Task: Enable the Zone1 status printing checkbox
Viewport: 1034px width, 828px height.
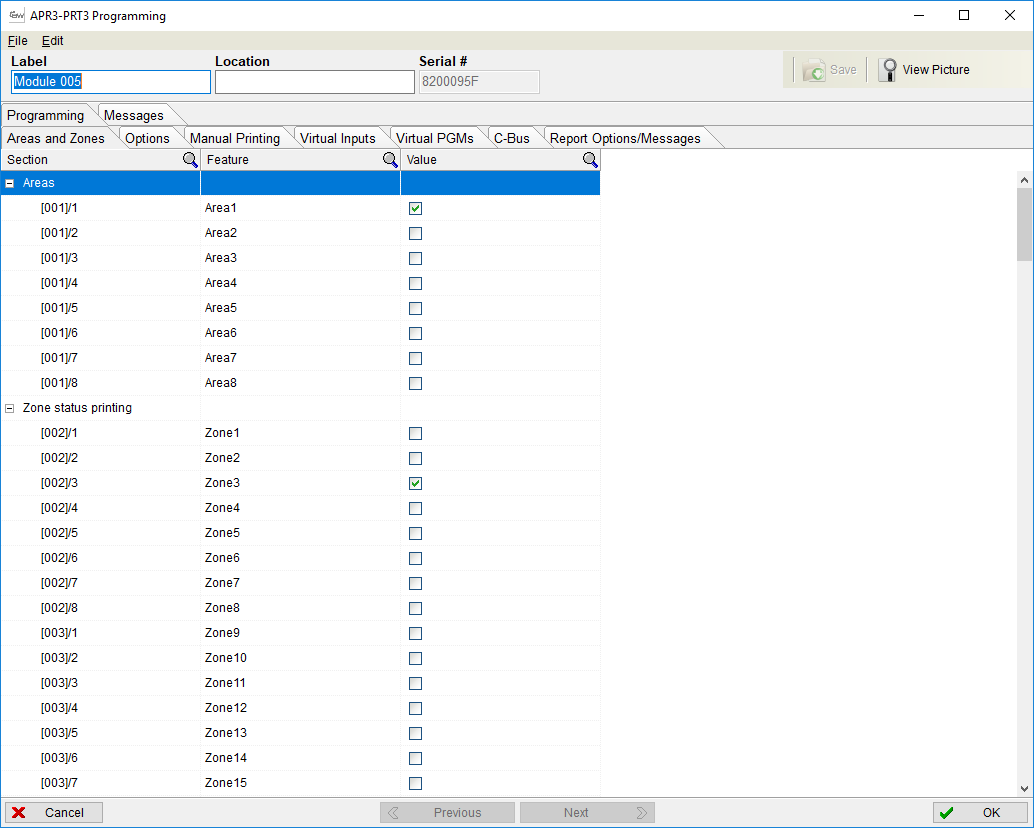Action: click(415, 434)
